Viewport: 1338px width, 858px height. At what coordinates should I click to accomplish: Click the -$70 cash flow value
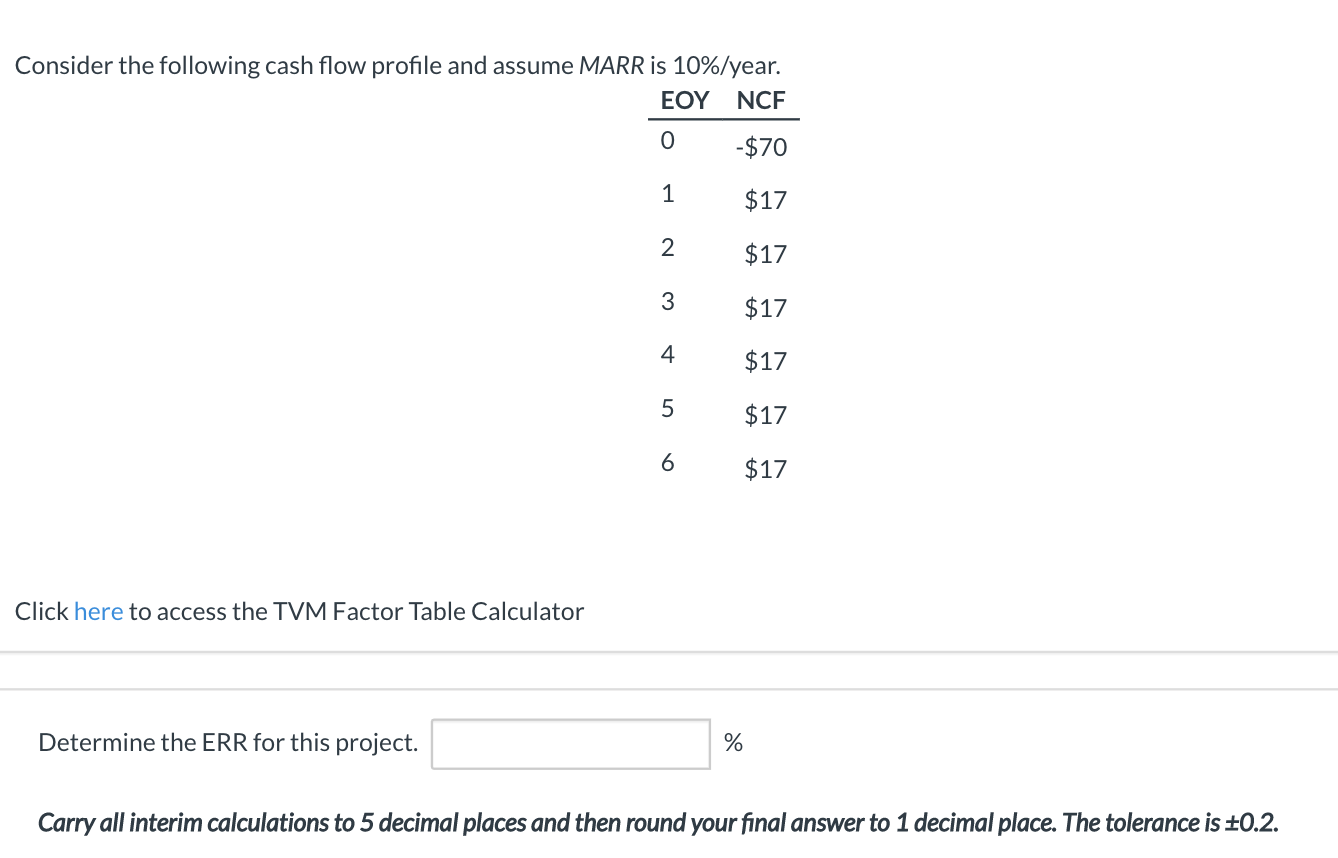[x=761, y=146]
